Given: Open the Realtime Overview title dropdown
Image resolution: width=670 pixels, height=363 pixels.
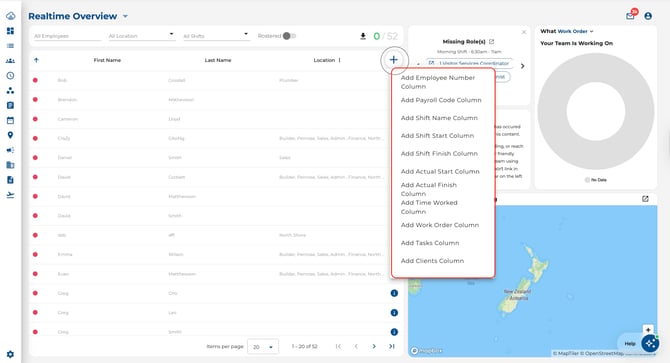Looking at the screenshot, I should [125, 16].
